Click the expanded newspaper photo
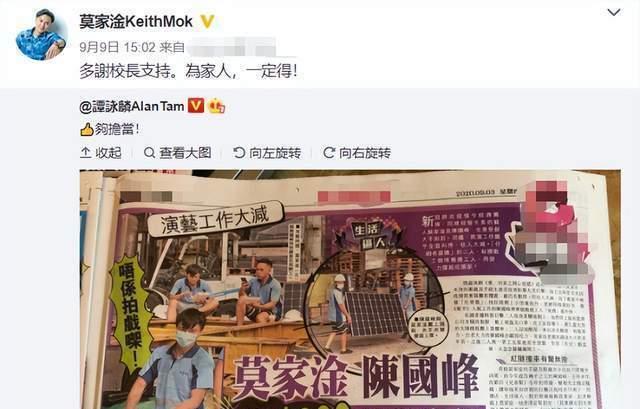Image resolution: width=640 pixels, height=409 pixels. 350,289
